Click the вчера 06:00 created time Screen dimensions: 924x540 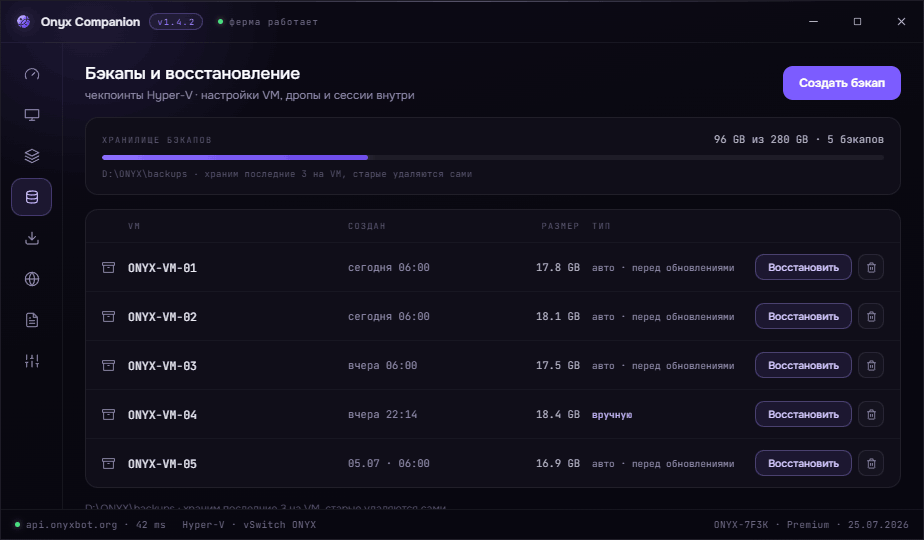[382, 366]
